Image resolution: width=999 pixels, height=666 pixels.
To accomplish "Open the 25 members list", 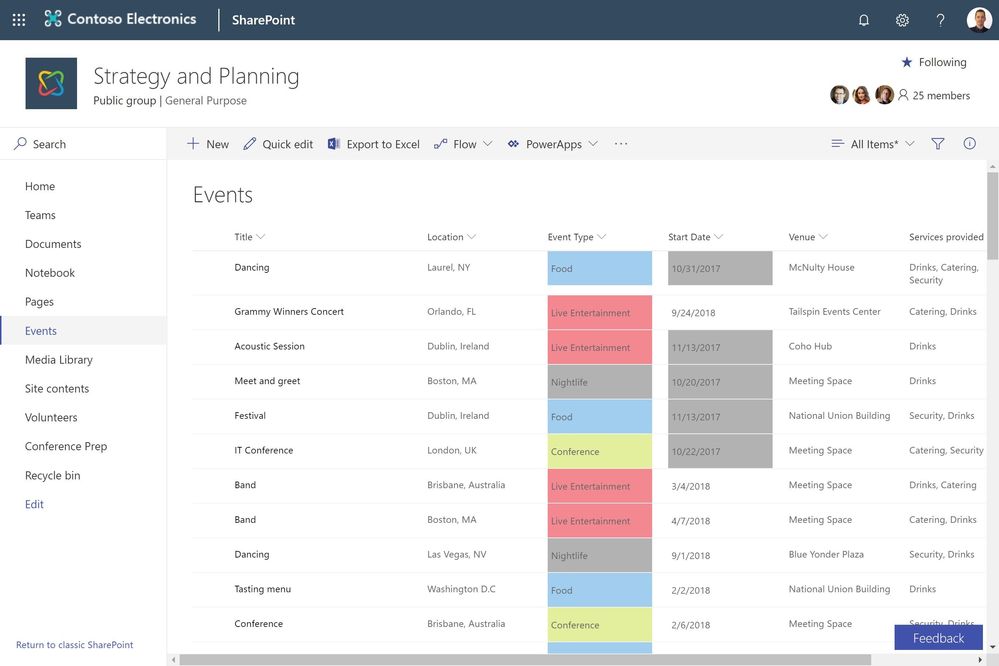I will [934, 96].
